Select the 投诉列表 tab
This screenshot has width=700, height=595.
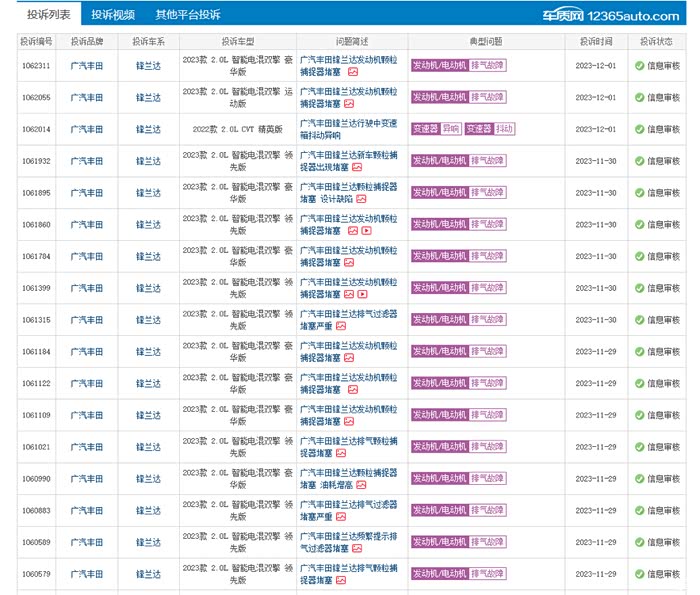pos(48,15)
